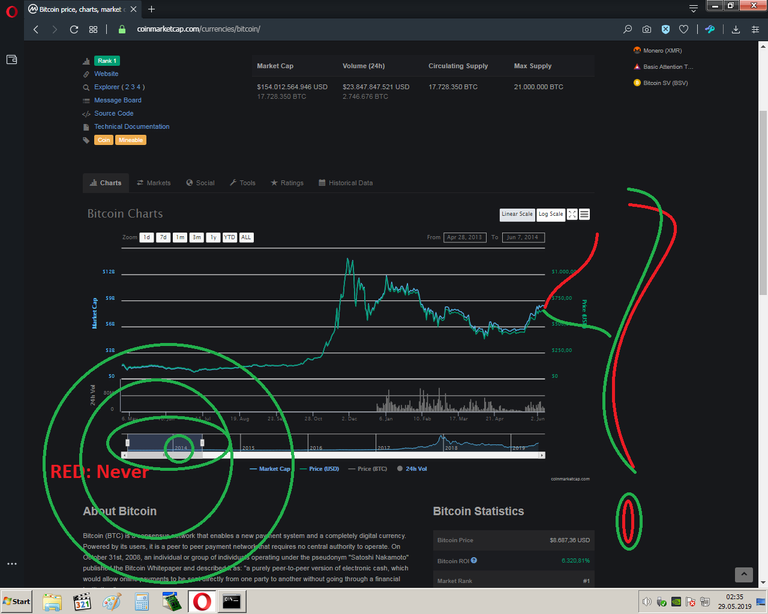The height and width of the screenshot is (614, 768).
Task: Click the volume speaker tray icon
Action: 647,602
